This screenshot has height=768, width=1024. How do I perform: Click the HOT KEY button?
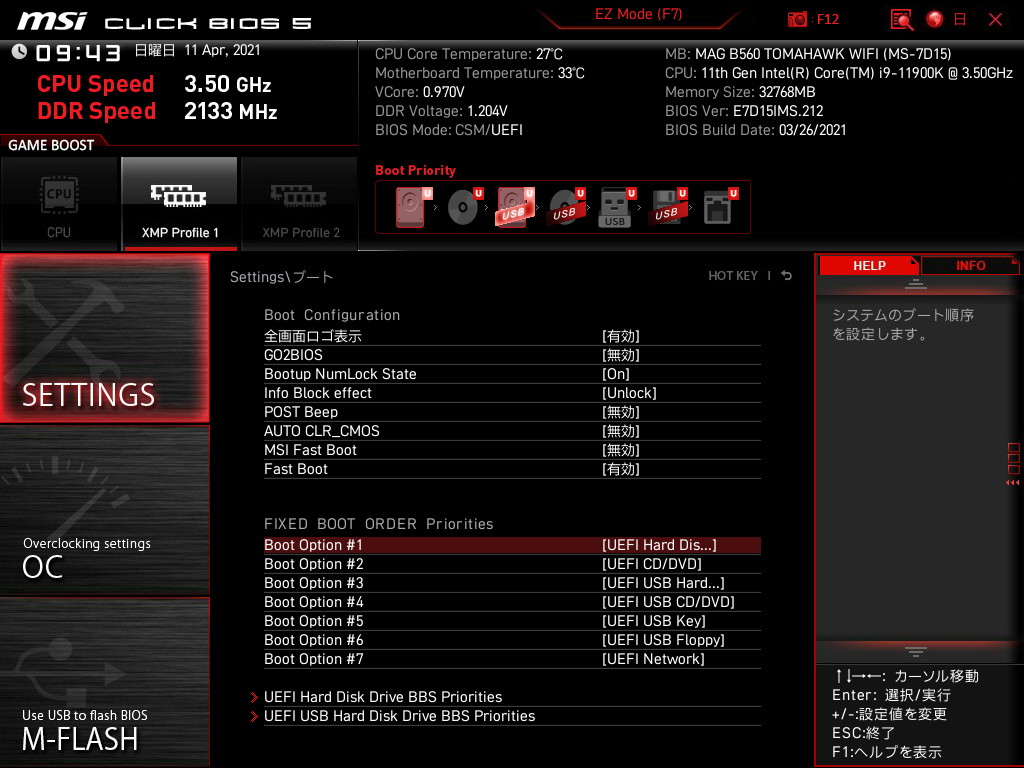(733, 276)
